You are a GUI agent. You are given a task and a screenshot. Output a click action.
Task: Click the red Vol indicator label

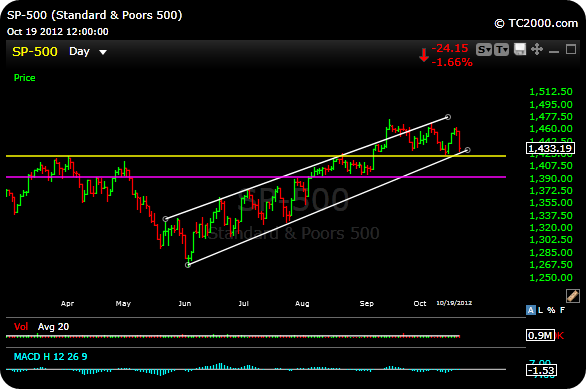click(21, 327)
